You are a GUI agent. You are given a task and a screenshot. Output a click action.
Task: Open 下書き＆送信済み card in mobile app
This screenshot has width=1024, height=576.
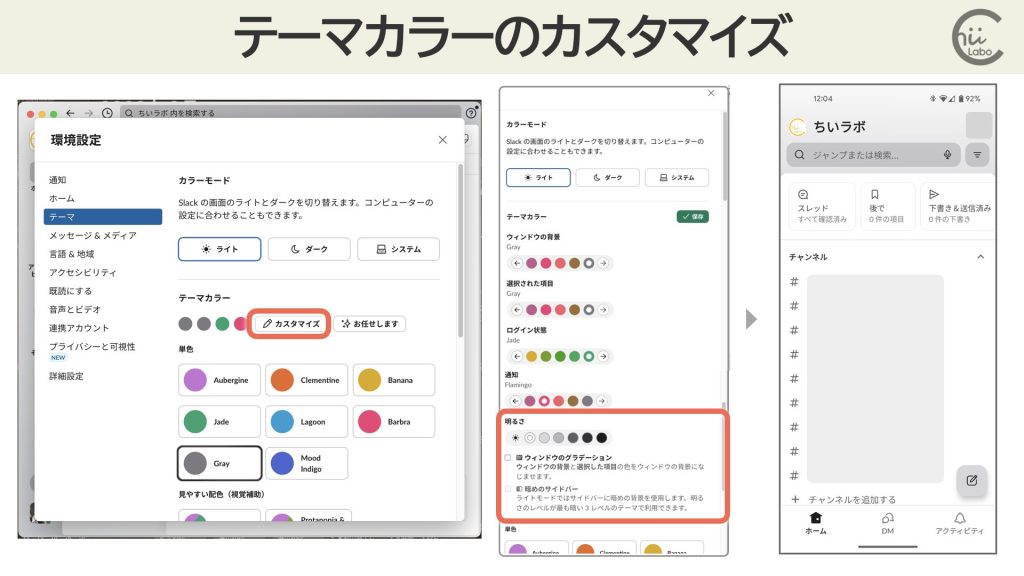pyautogui.click(x=959, y=206)
